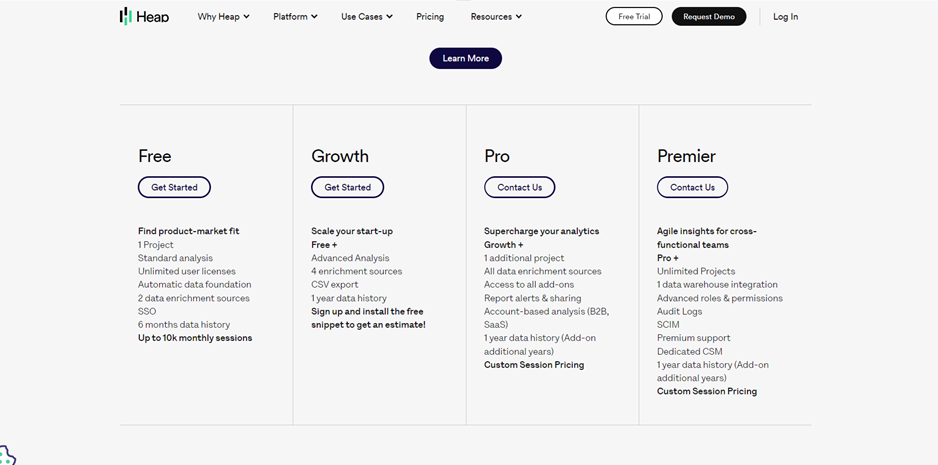Image resolution: width=938 pixels, height=465 pixels.
Task: Click the Request Demo button
Action: (709, 16)
